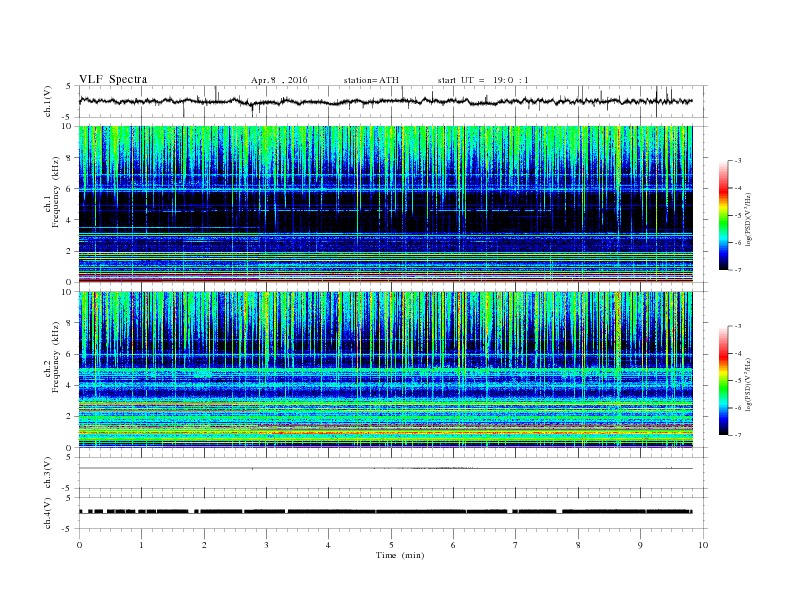
Task: Click inside the ch.2 spectrogram panel
Action: (x=390, y=370)
